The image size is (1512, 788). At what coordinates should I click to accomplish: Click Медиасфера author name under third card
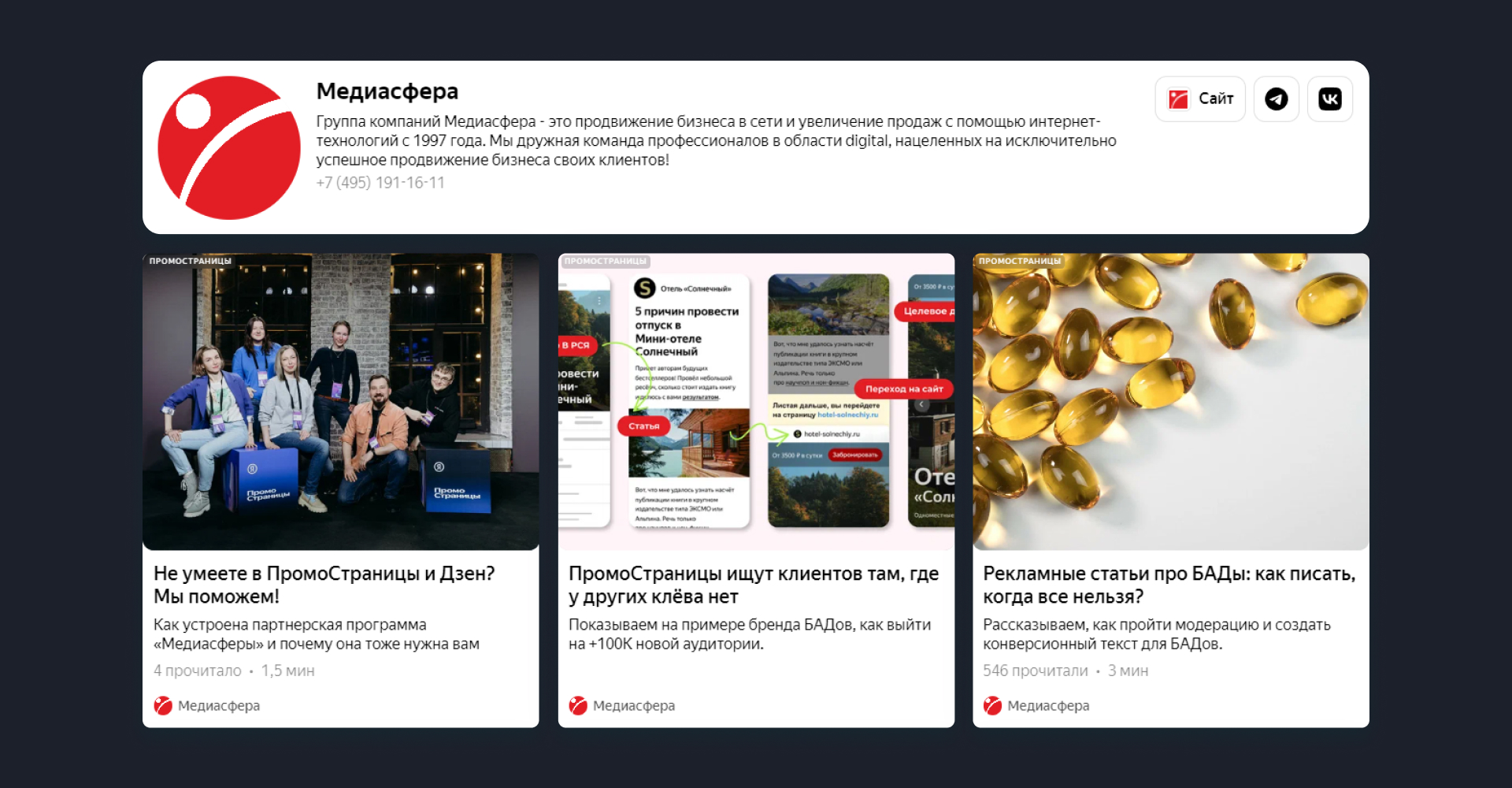click(x=1048, y=706)
